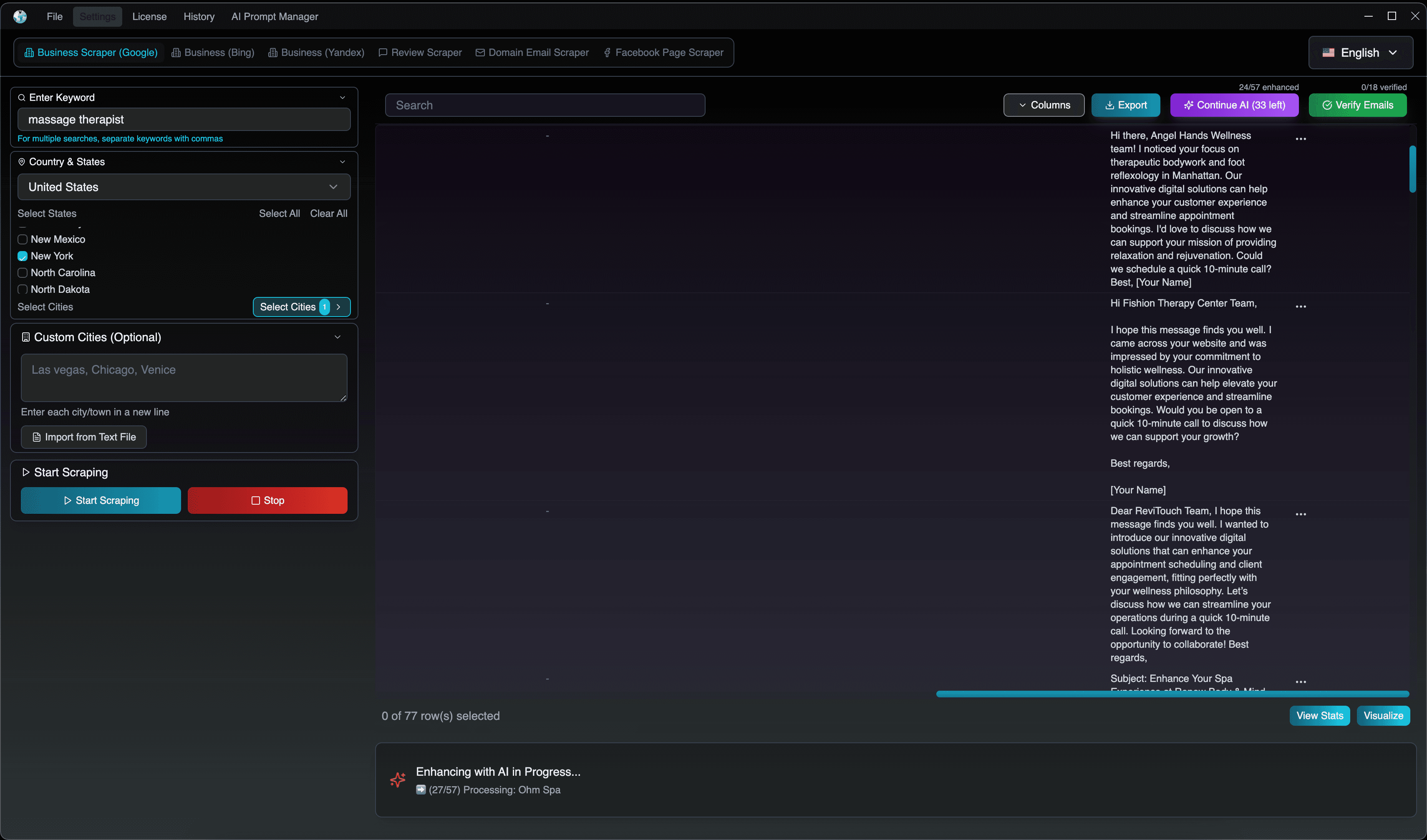Screen dimensions: 1427x840
Task: Check the New Mexico checkbox
Action: click(x=23, y=239)
